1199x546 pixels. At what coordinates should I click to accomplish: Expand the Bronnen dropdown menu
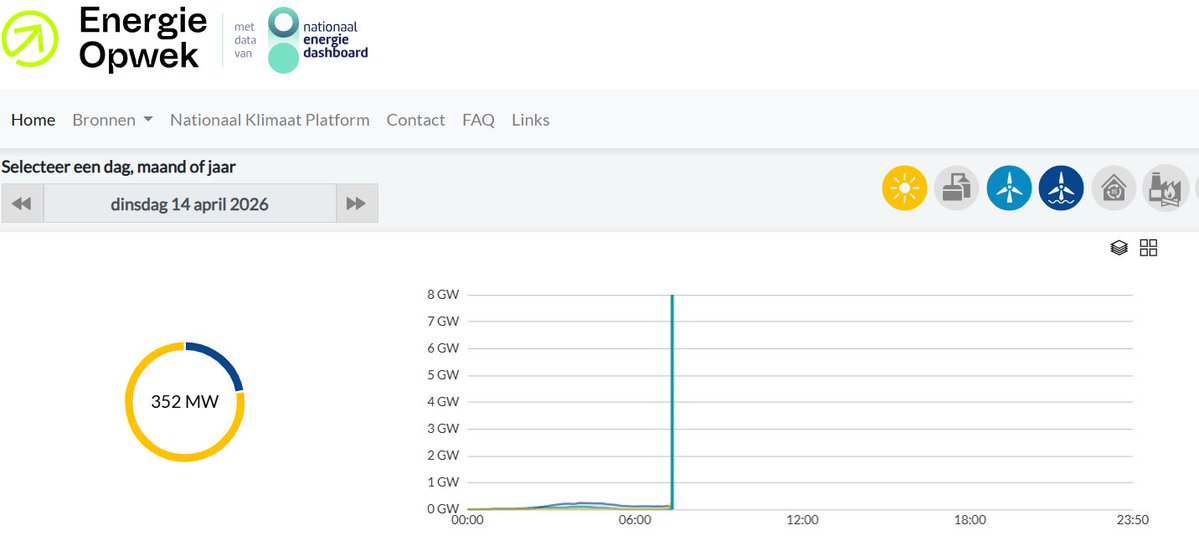[112, 120]
